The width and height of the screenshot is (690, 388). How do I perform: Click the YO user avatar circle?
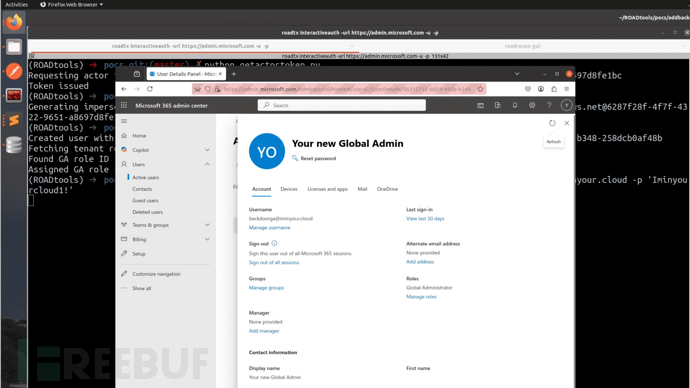click(267, 151)
